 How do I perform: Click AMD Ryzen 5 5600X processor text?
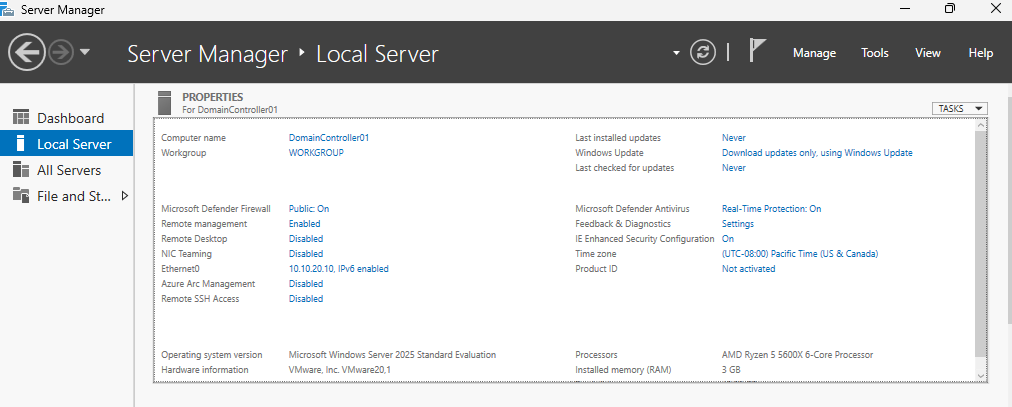pyautogui.click(x=797, y=355)
